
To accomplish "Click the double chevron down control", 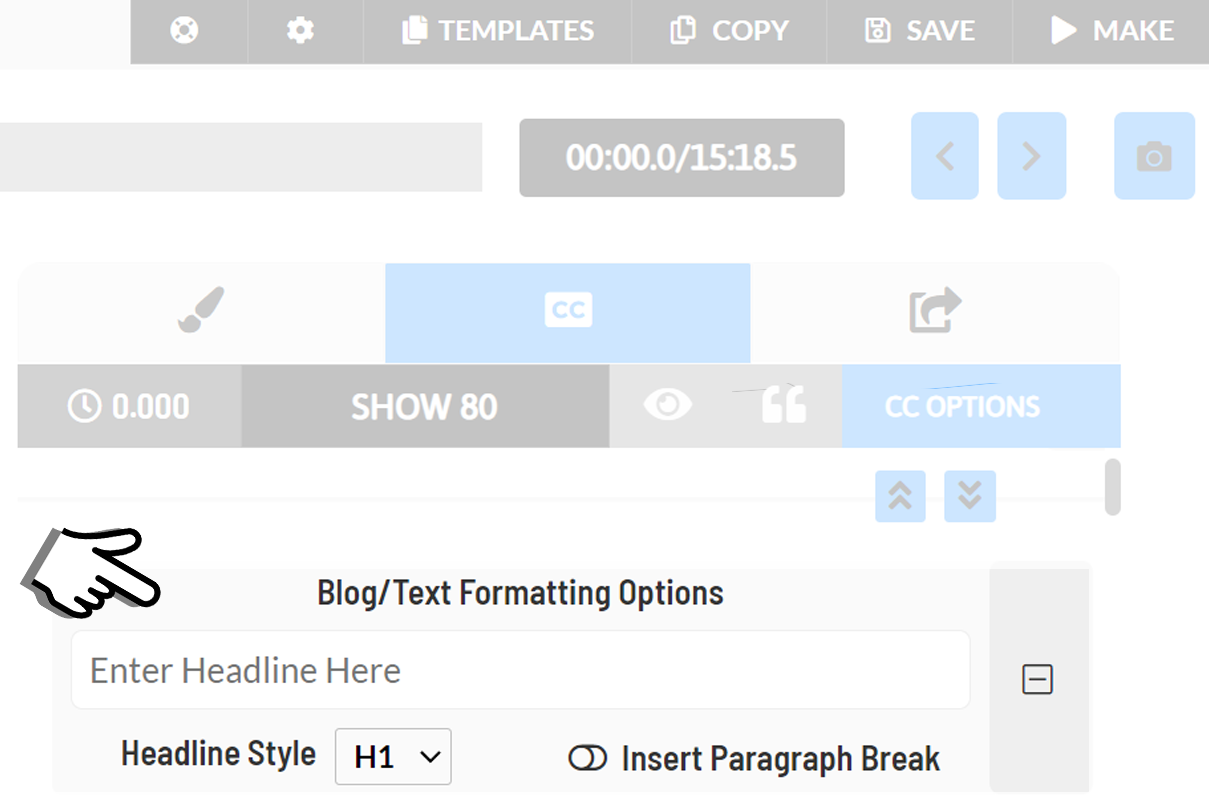I will coord(969,496).
